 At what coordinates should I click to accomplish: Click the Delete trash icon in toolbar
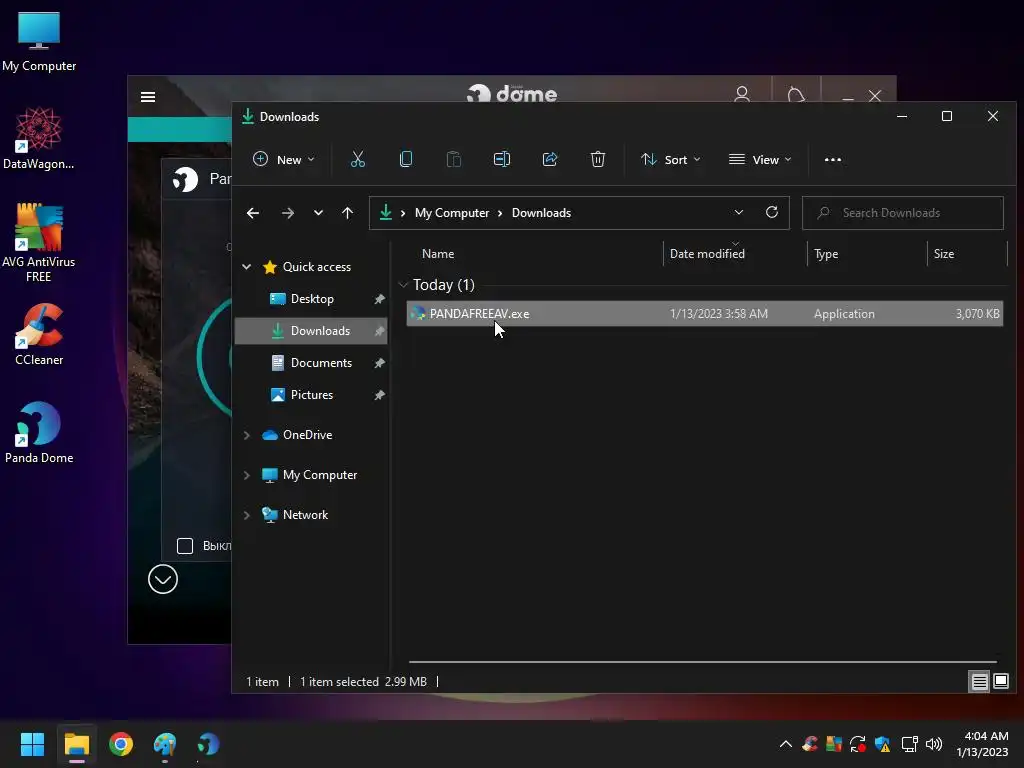pyautogui.click(x=598, y=159)
